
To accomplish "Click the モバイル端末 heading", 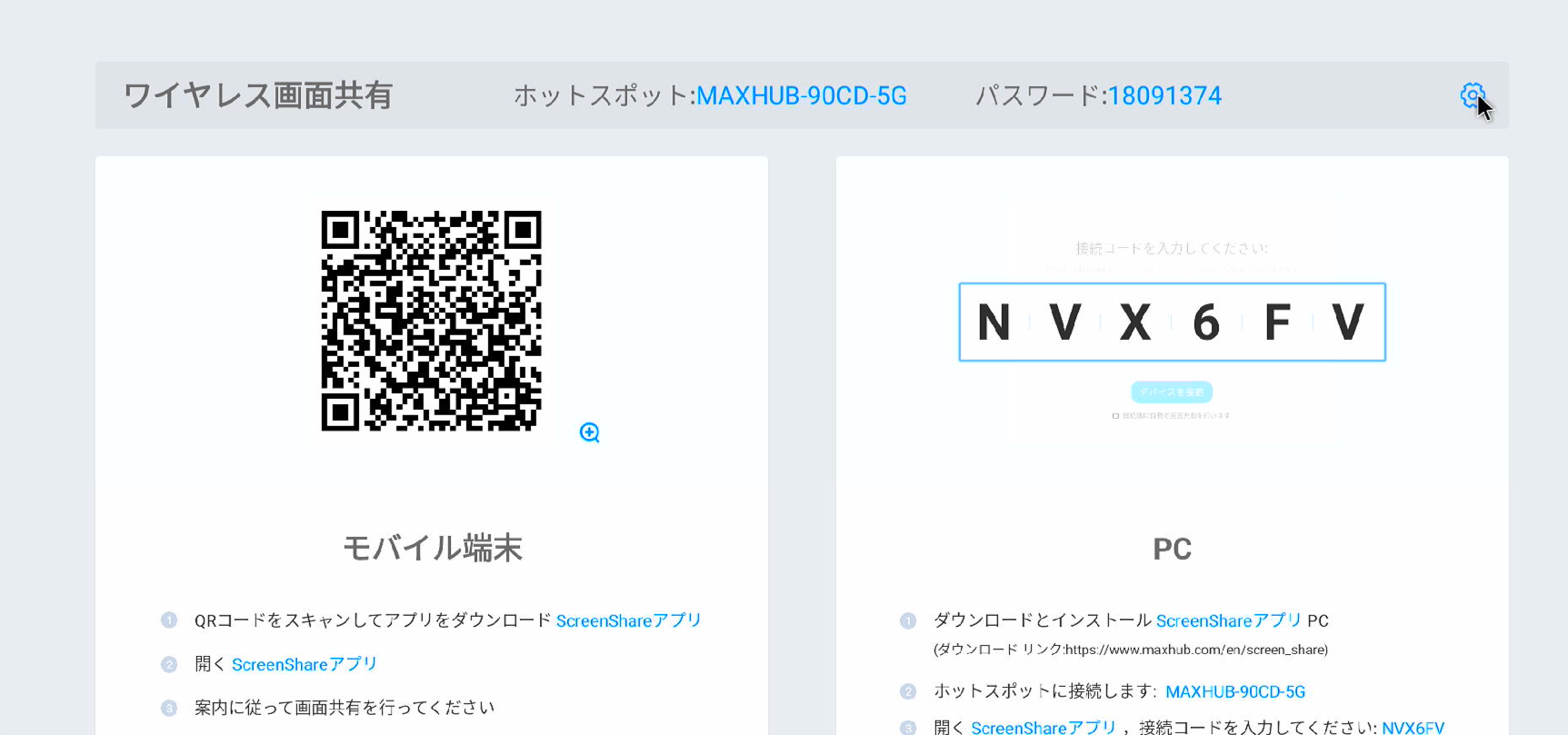I will pos(432,548).
